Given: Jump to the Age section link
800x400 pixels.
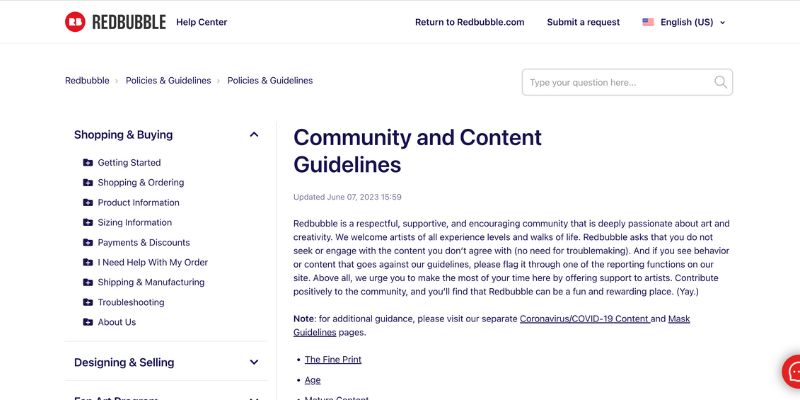Looking at the screenshot, I should click(x=313, y=380).
